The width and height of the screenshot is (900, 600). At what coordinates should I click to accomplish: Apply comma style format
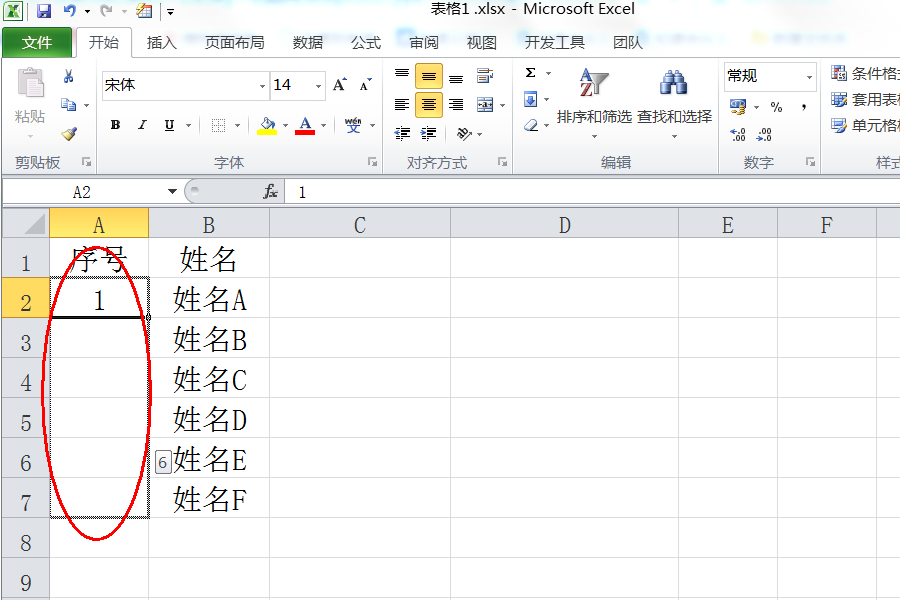point(804,107)
